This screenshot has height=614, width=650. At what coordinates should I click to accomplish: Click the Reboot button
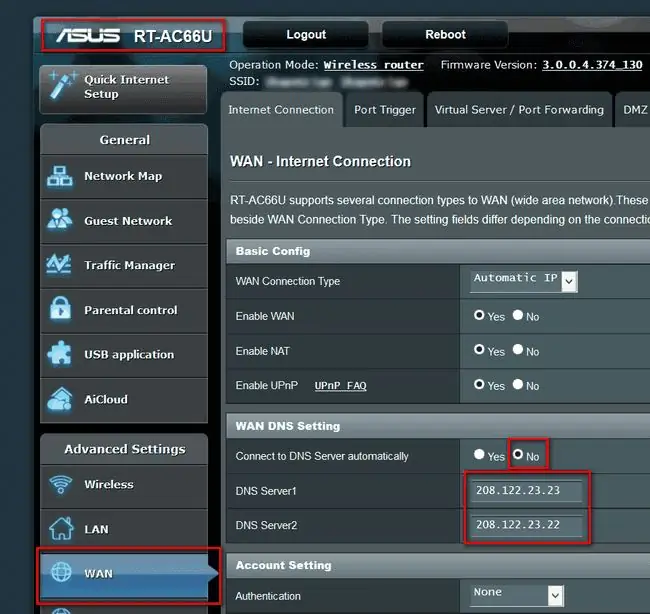[x=445, y=34]
